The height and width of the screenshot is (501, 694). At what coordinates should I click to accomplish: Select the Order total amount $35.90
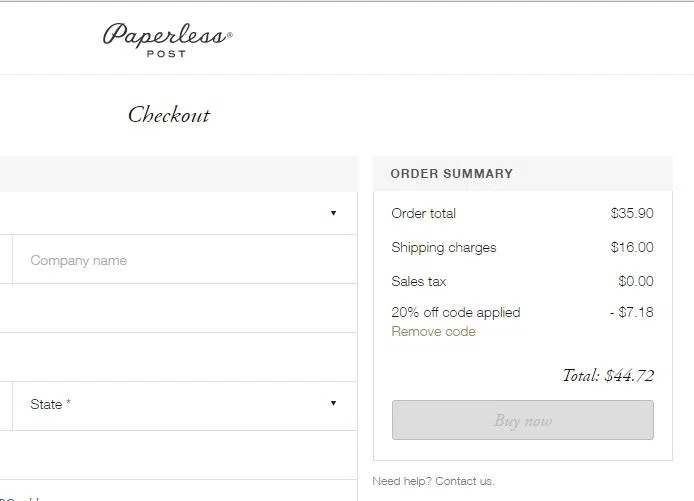click(632, 213)
